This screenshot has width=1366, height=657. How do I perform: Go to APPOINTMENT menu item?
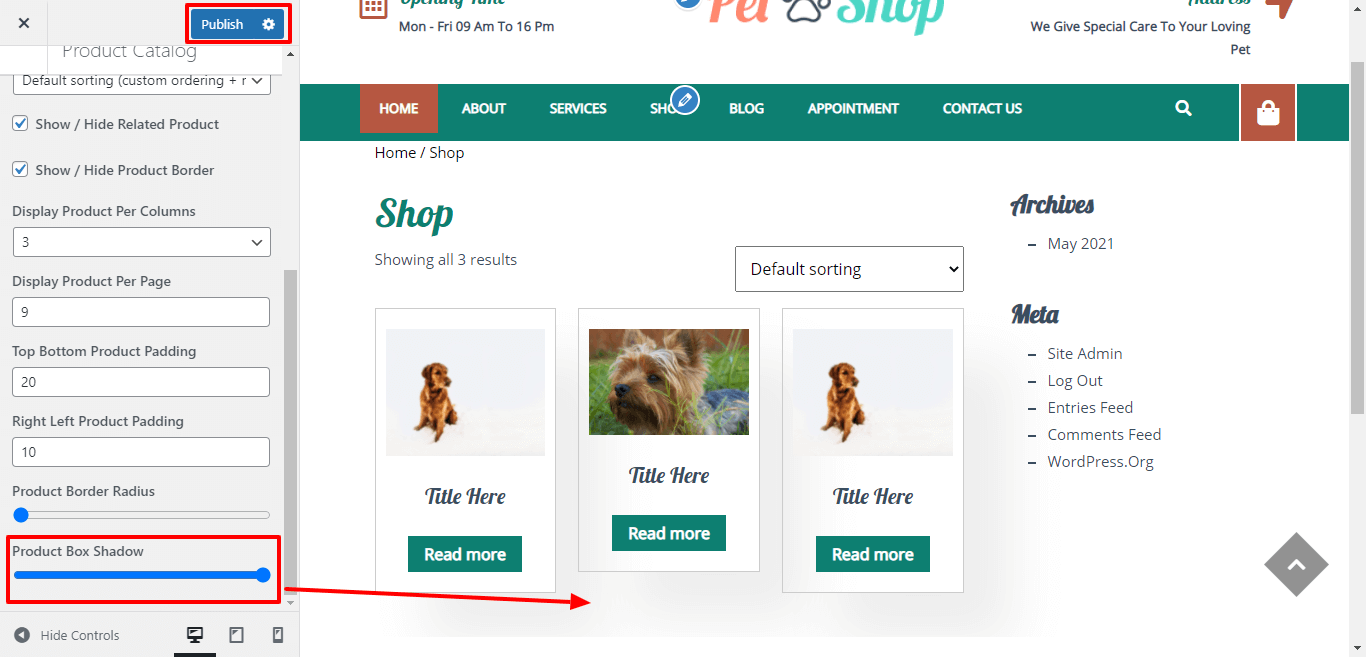(853, 108)
